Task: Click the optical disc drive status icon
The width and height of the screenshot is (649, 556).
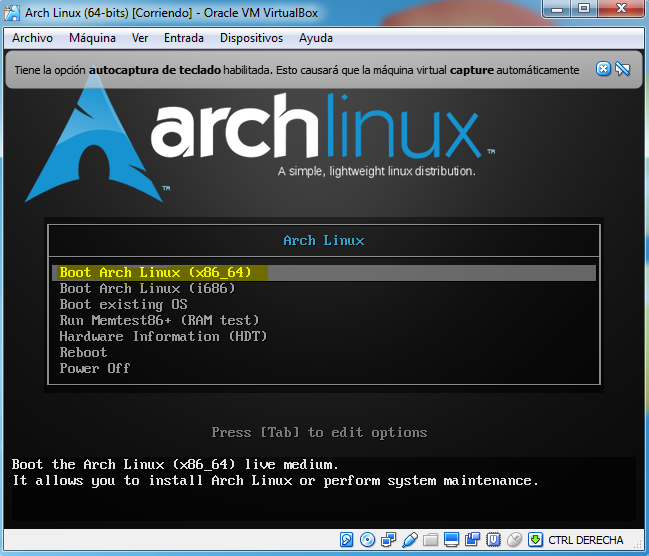Action: [368, 541]
